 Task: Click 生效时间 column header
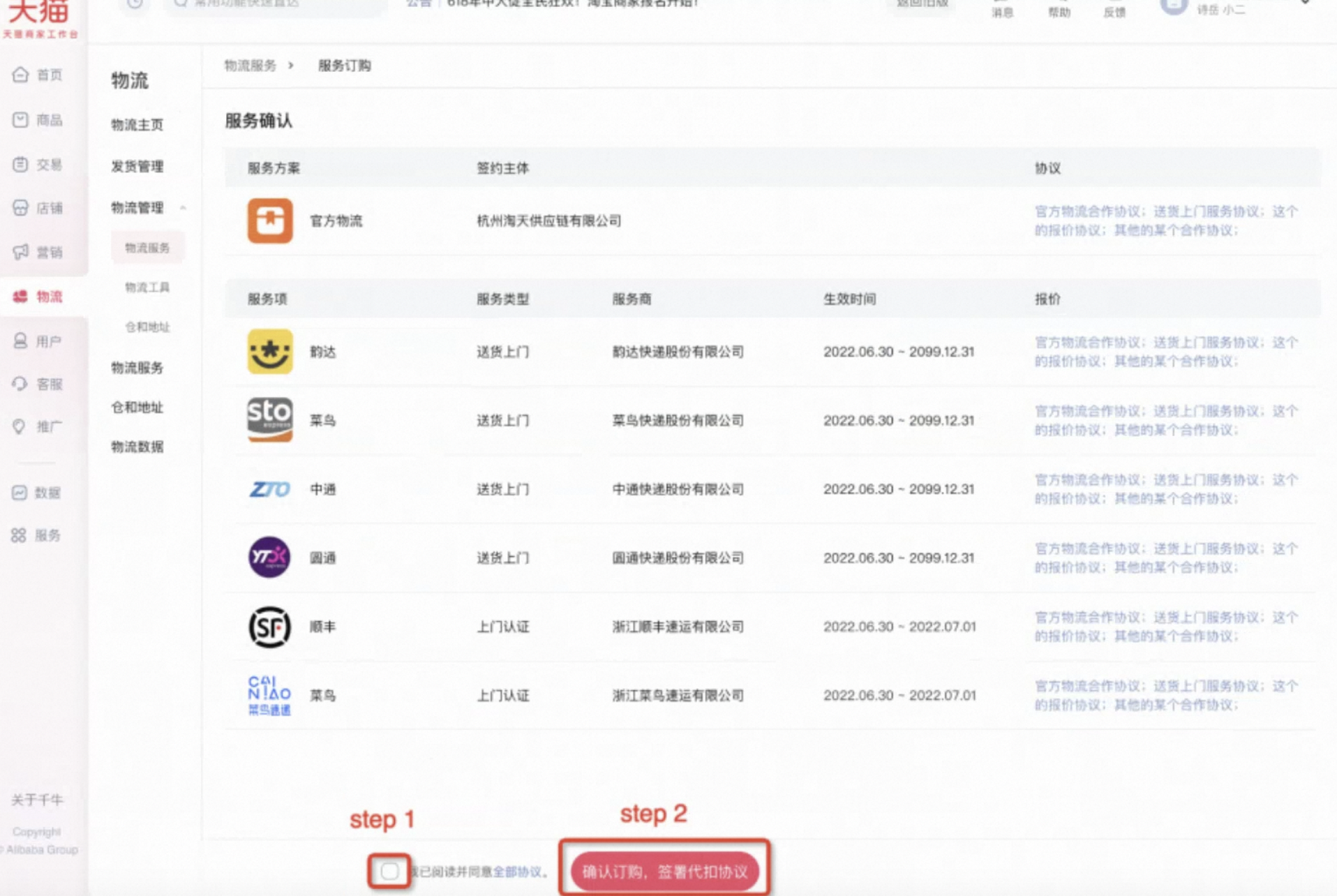(x=850, y=299)
